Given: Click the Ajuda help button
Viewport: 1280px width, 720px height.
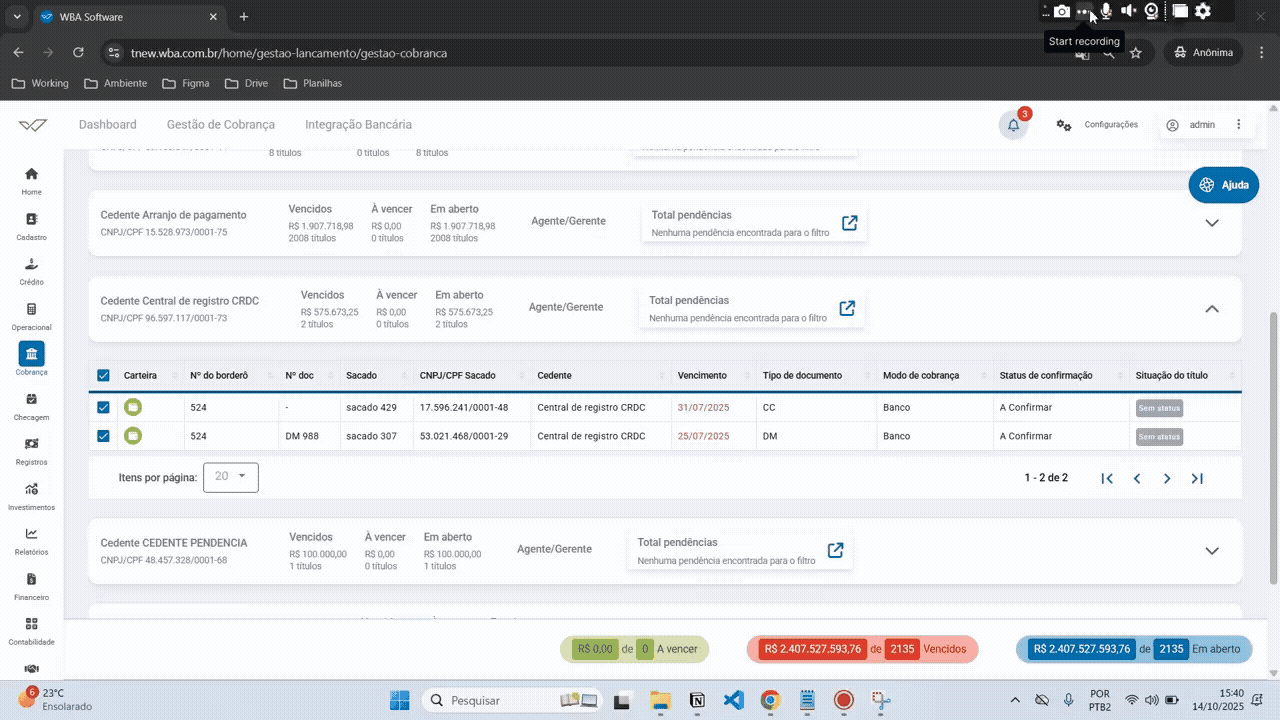Looking at the screenshot, I should pyautogui.click(x=1223, y=185).
